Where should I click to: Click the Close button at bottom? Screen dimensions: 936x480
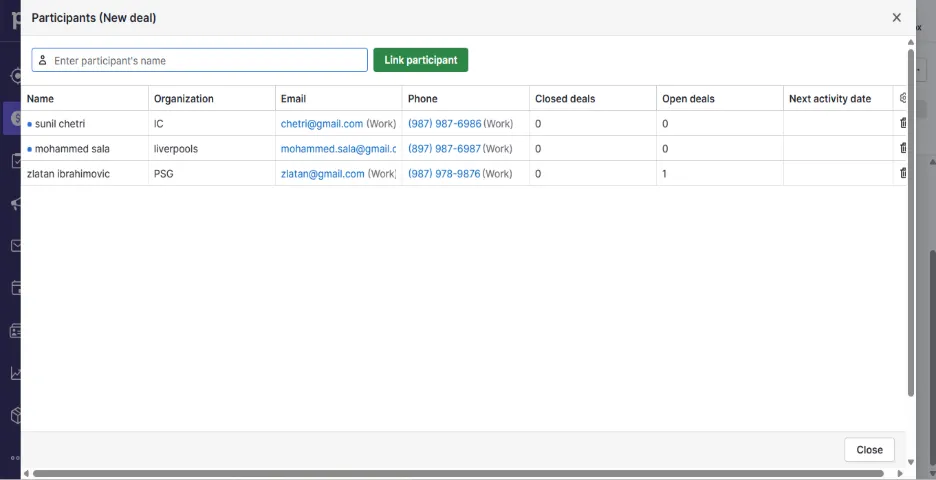[x=869, y=450]
